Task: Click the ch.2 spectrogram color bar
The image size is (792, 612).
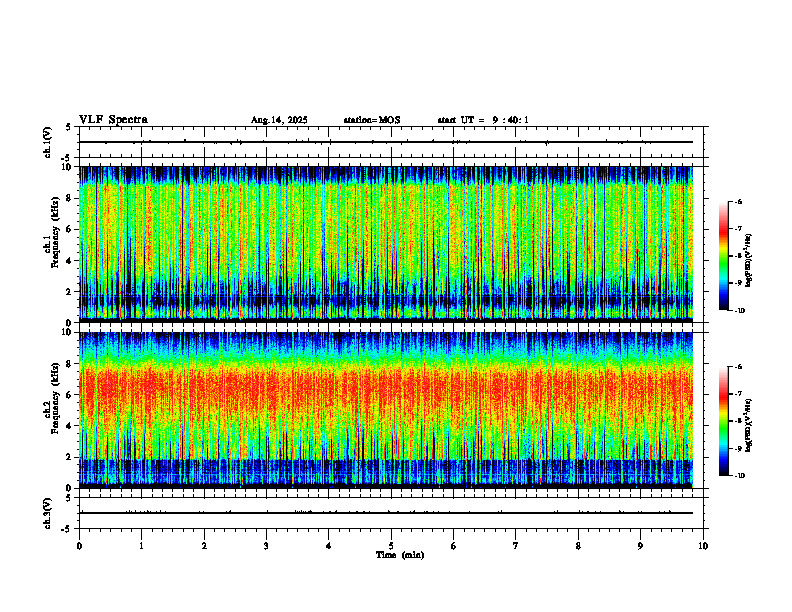Action: [723, 421]
